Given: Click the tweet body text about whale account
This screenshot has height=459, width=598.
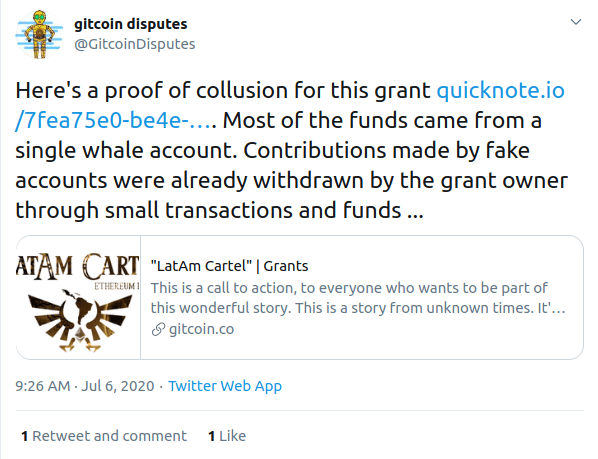Looking at the screenshot, I should (x=291, y=150).
